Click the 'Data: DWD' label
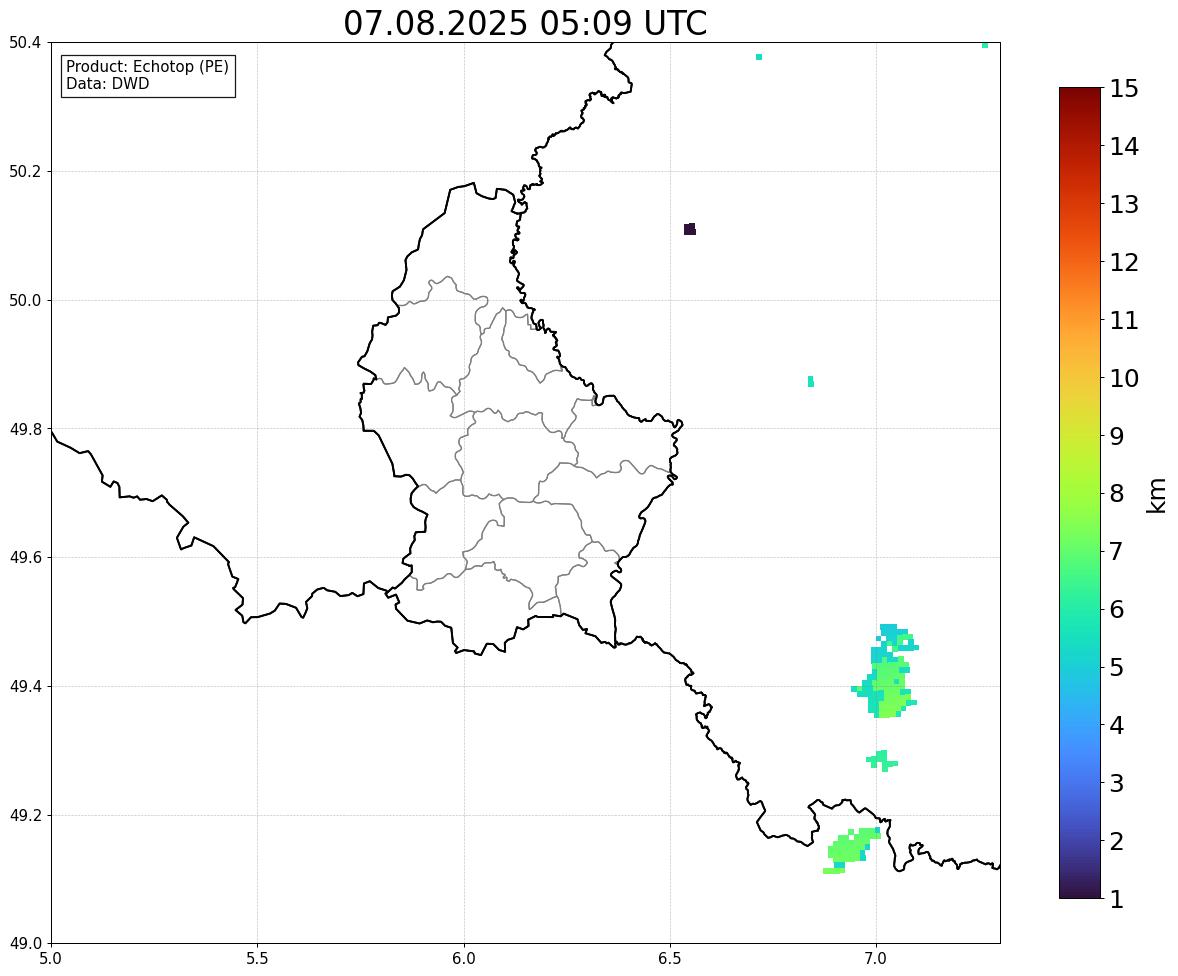 [x=107, y=84]
